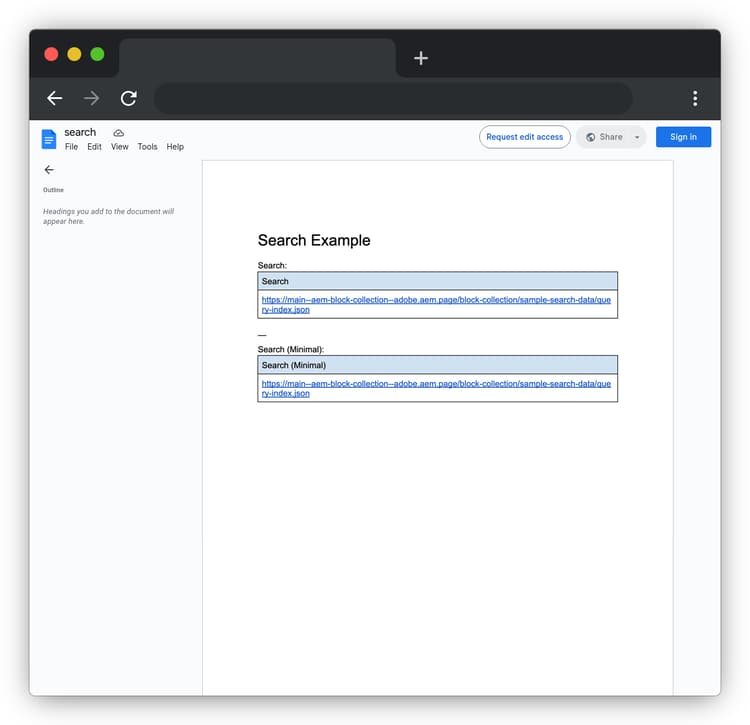Open a new browser tab
The height and width of the screenshot is (725, 750).
(421, 58)
